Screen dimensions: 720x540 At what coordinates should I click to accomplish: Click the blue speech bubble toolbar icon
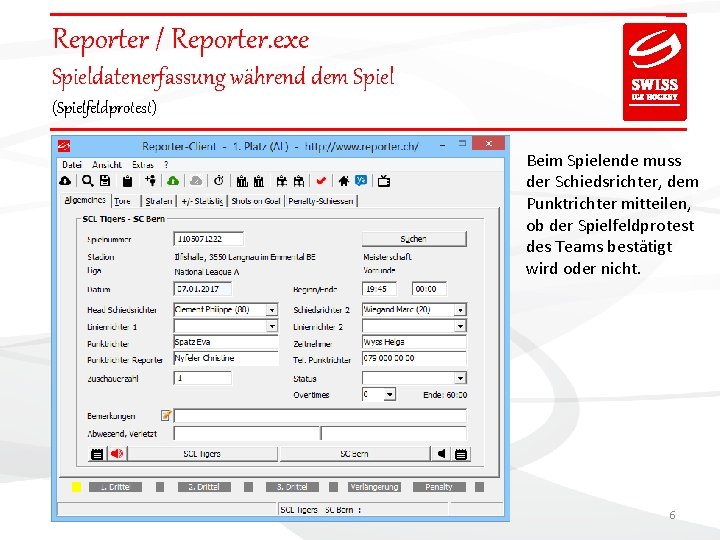361,181
